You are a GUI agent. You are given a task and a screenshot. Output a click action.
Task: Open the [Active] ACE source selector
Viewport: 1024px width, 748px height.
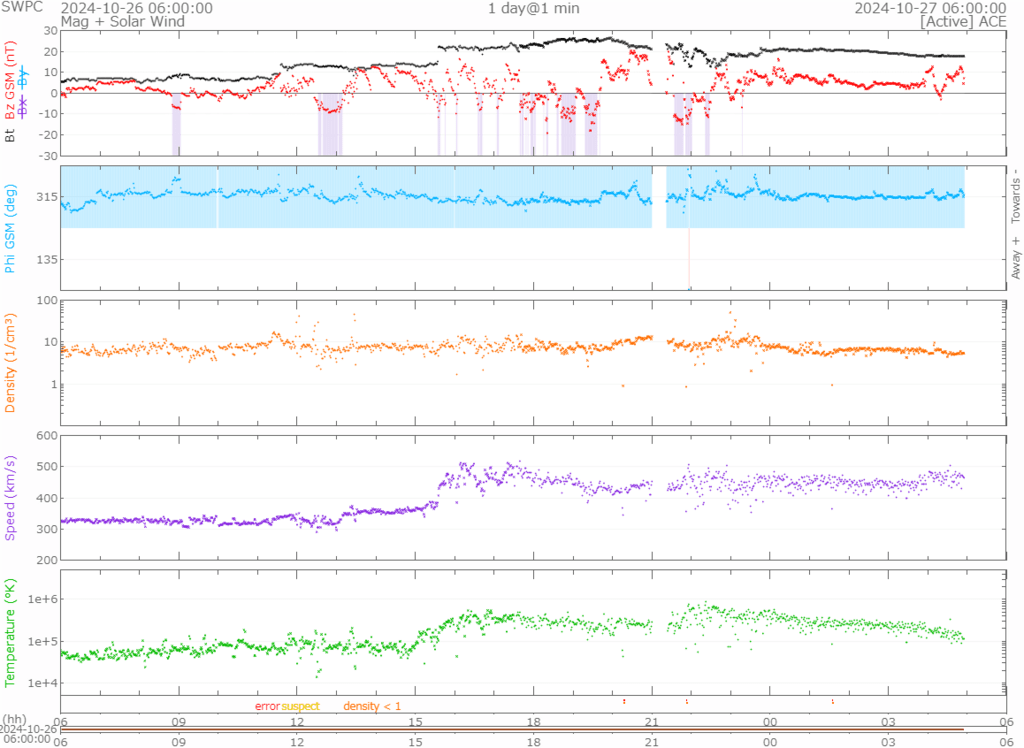coord(963,21)
